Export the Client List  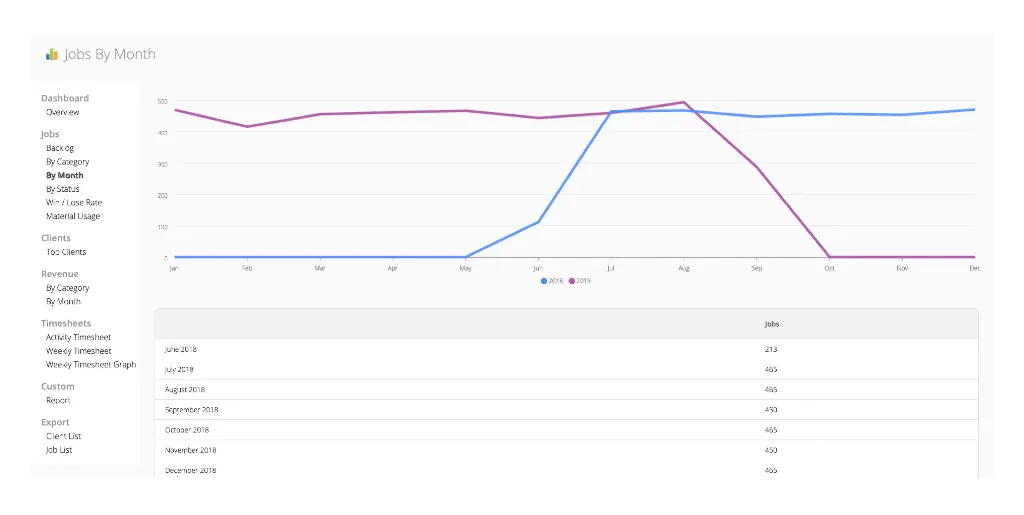(x=63, y=436)
